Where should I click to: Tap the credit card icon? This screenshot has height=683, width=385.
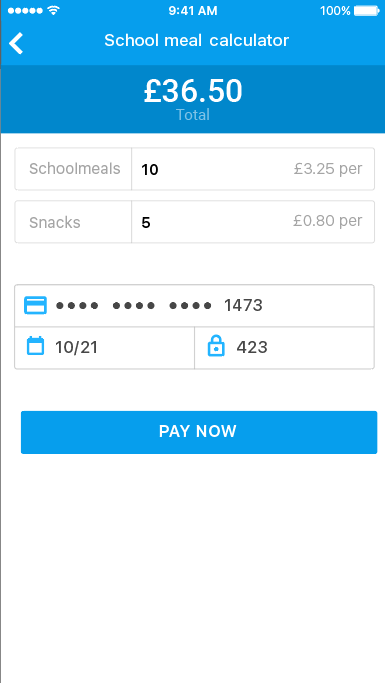pos(35,305)
